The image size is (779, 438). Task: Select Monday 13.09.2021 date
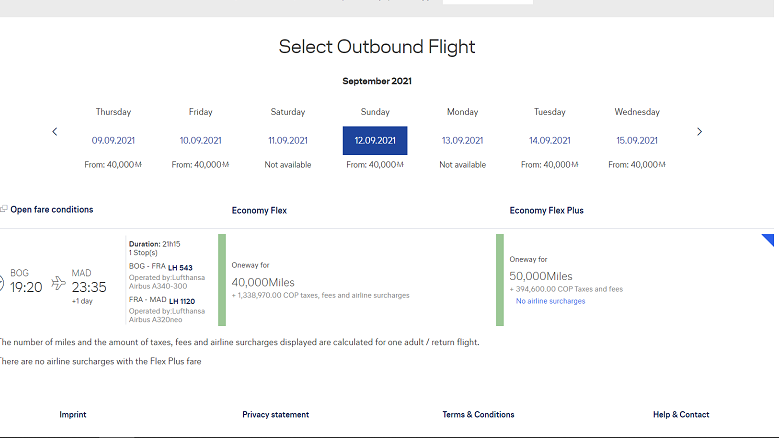pyautogui.click(x=463, y=141)
